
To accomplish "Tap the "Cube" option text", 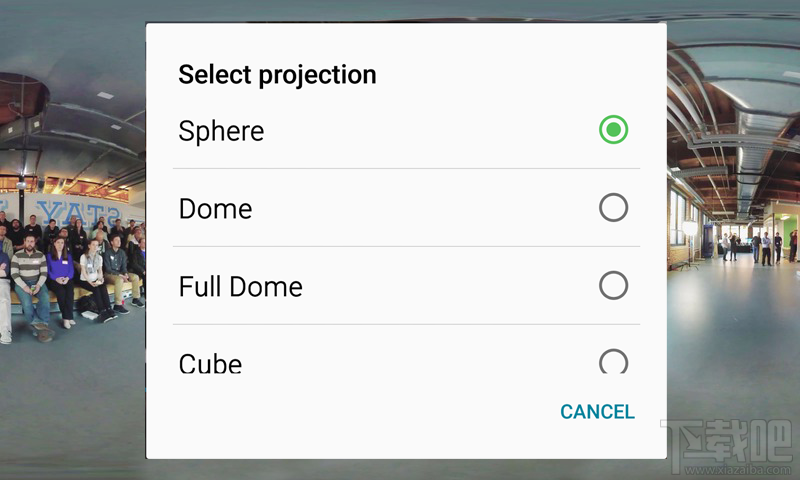I will 210,363.
